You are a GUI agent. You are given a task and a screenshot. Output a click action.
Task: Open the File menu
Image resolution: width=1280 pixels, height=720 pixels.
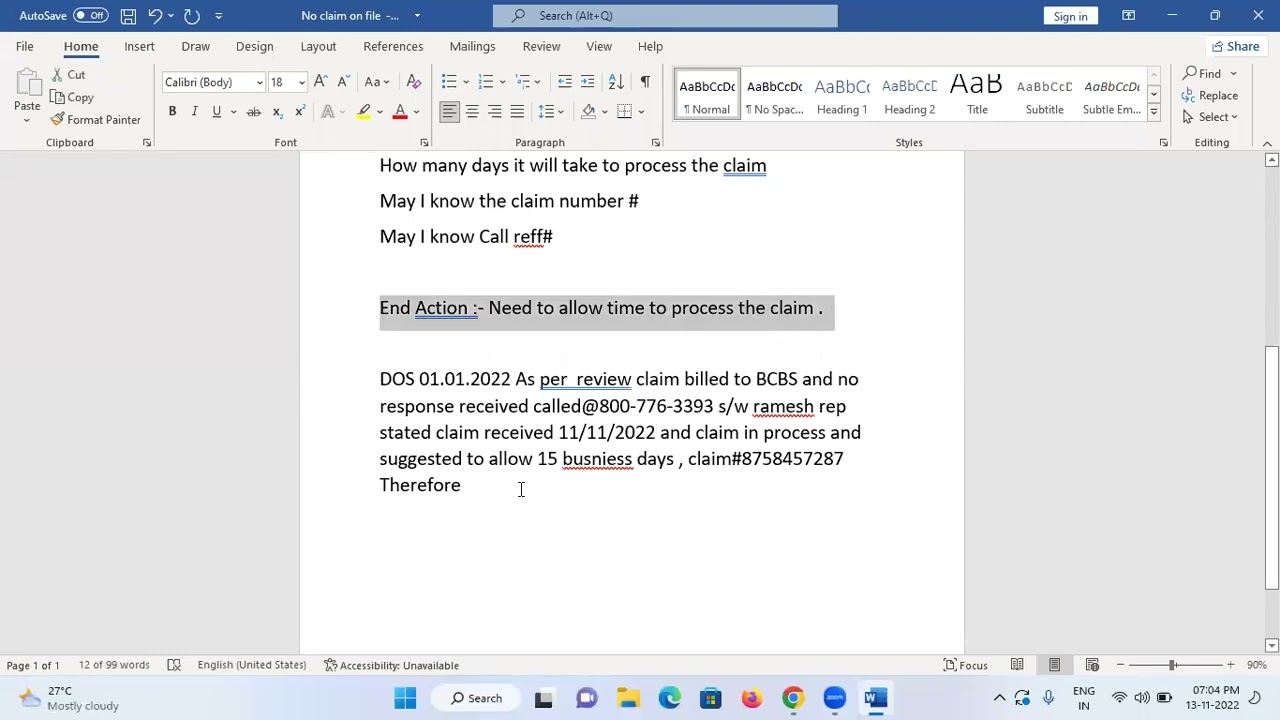tap(24, 46)
